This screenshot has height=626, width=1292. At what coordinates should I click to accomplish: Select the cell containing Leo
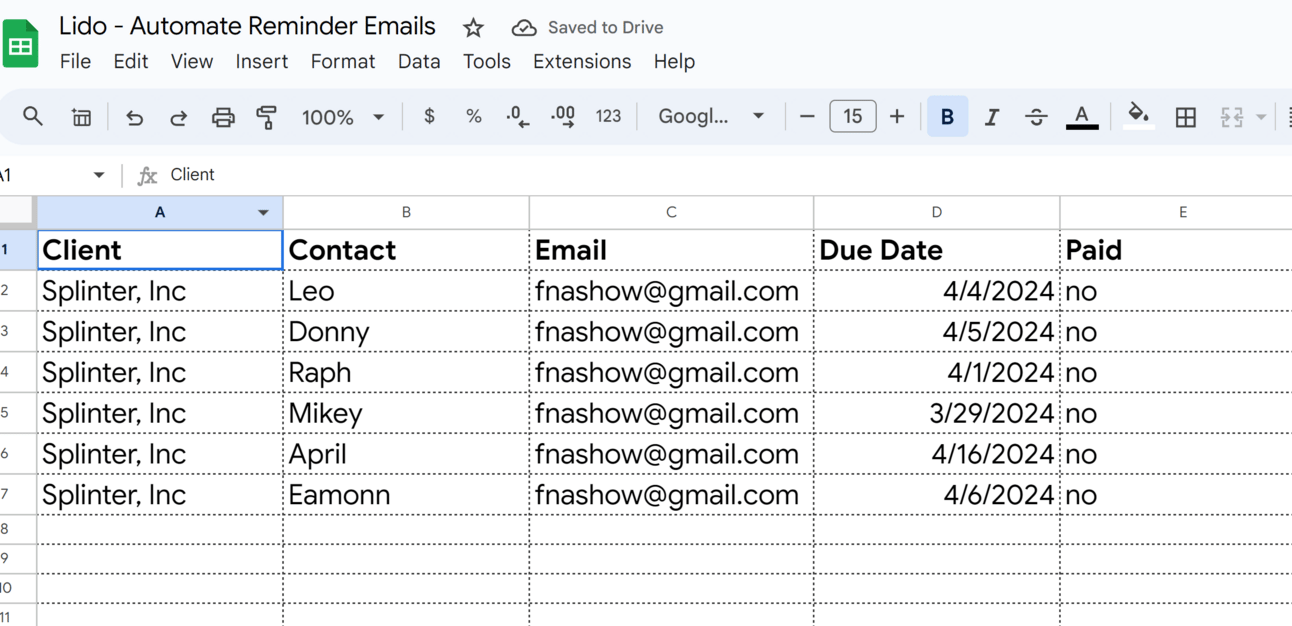click(x=406, y=291)
